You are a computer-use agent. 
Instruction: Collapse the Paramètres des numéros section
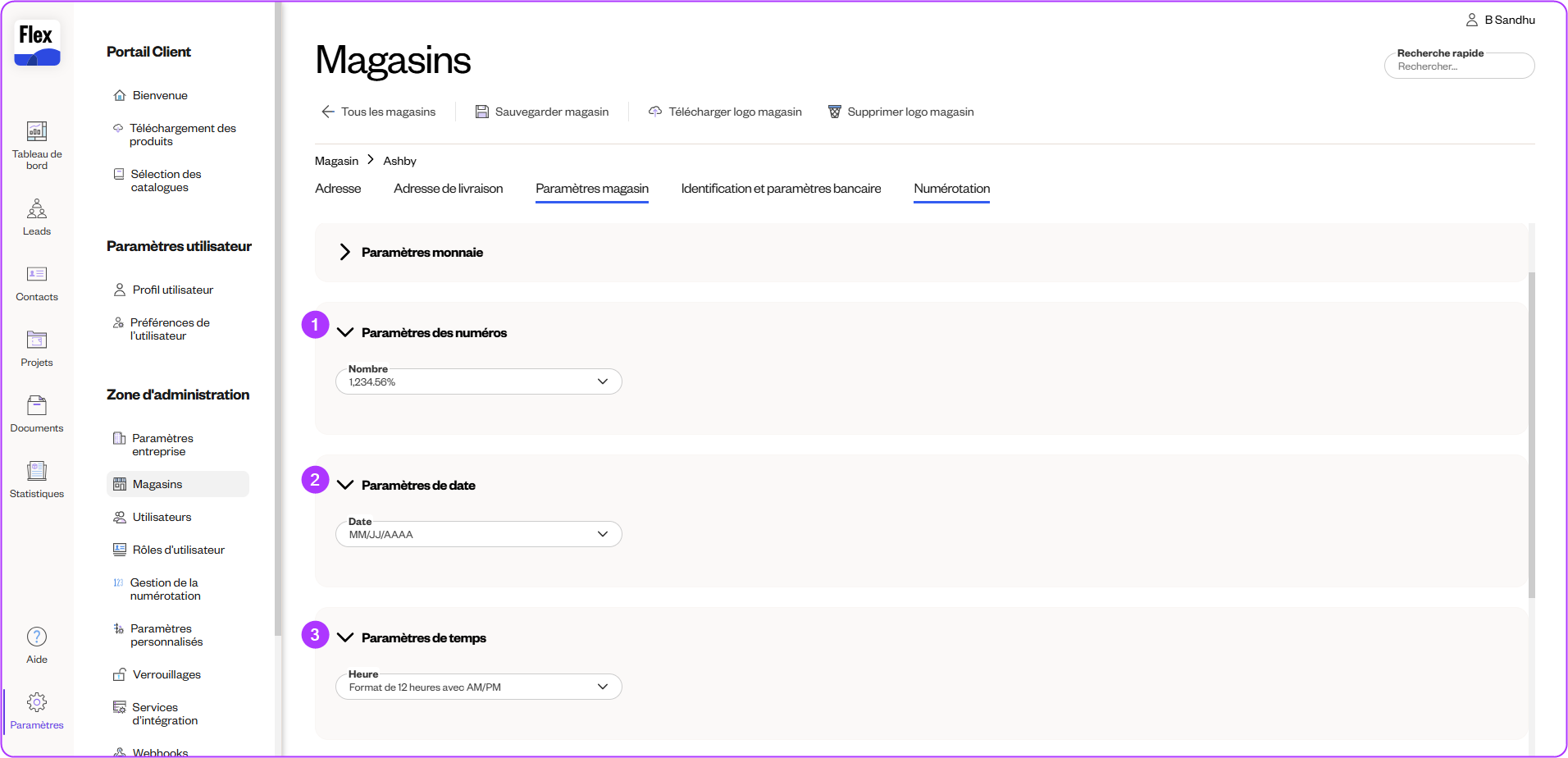pyautogui.click(x=345, y=333)
